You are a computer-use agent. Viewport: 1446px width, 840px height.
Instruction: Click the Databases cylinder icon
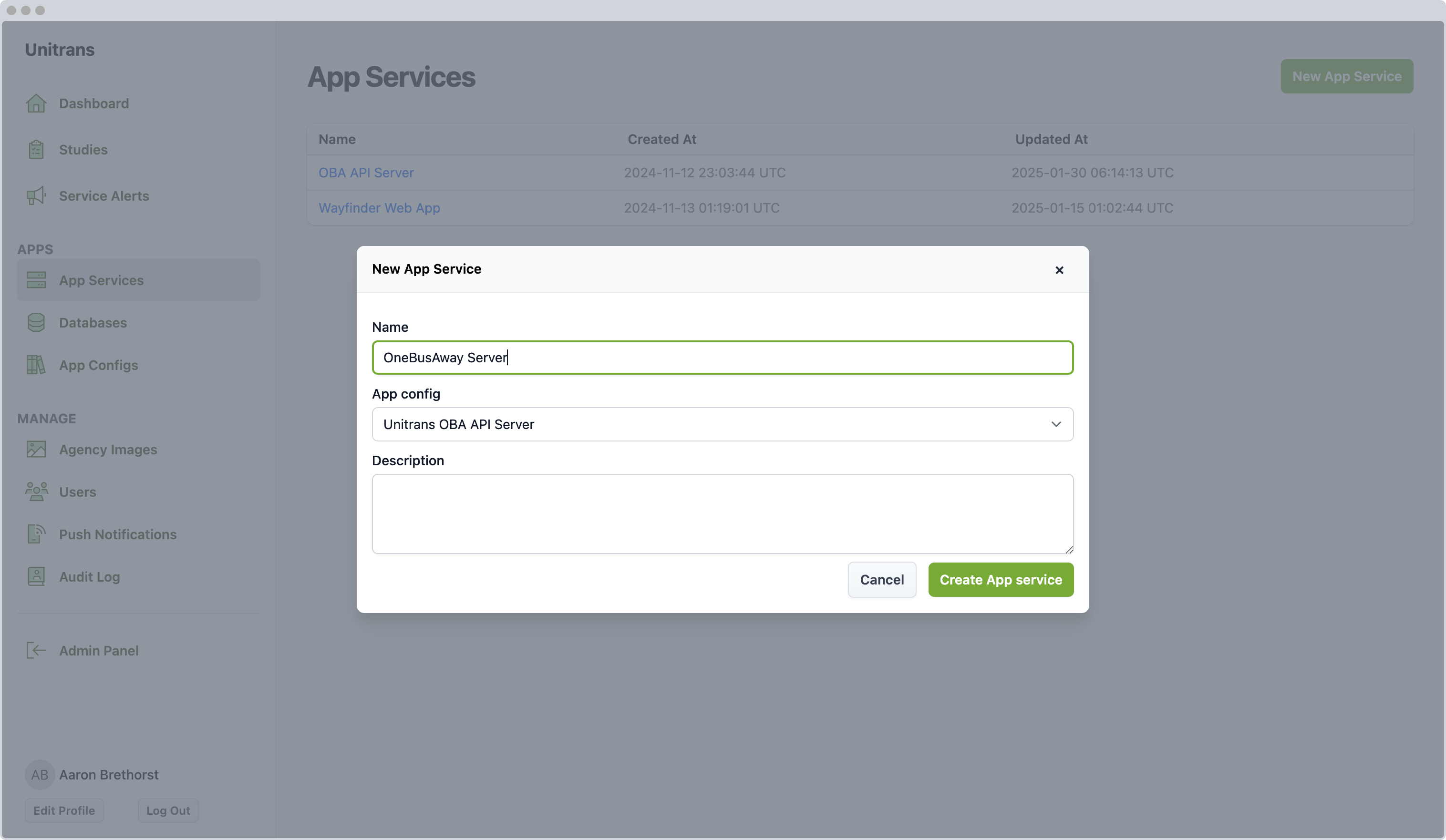click(36, 322)
